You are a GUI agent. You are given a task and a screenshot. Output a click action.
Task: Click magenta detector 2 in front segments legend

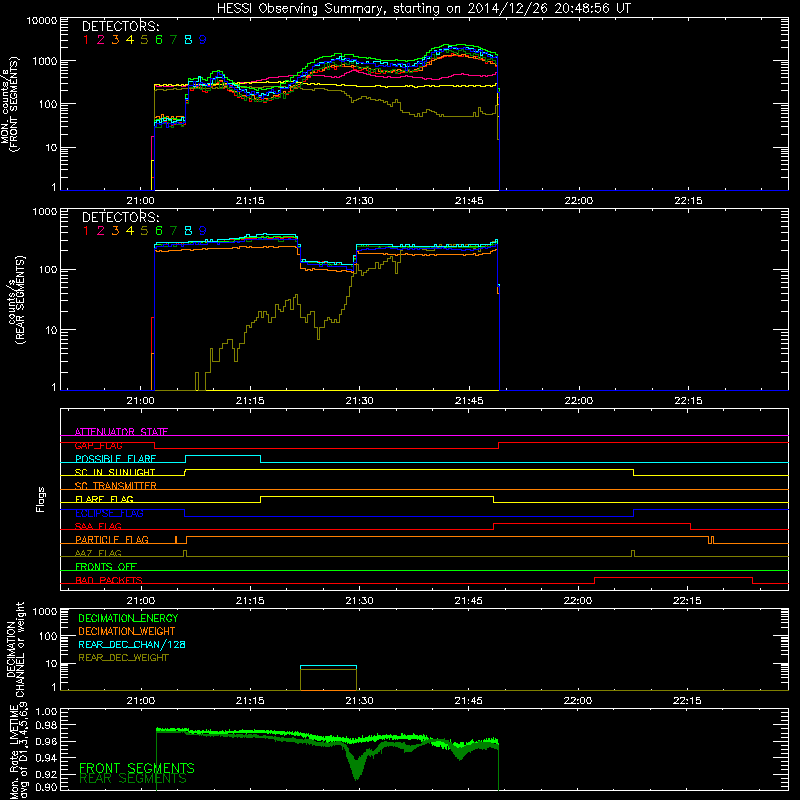tap(101, 40)
